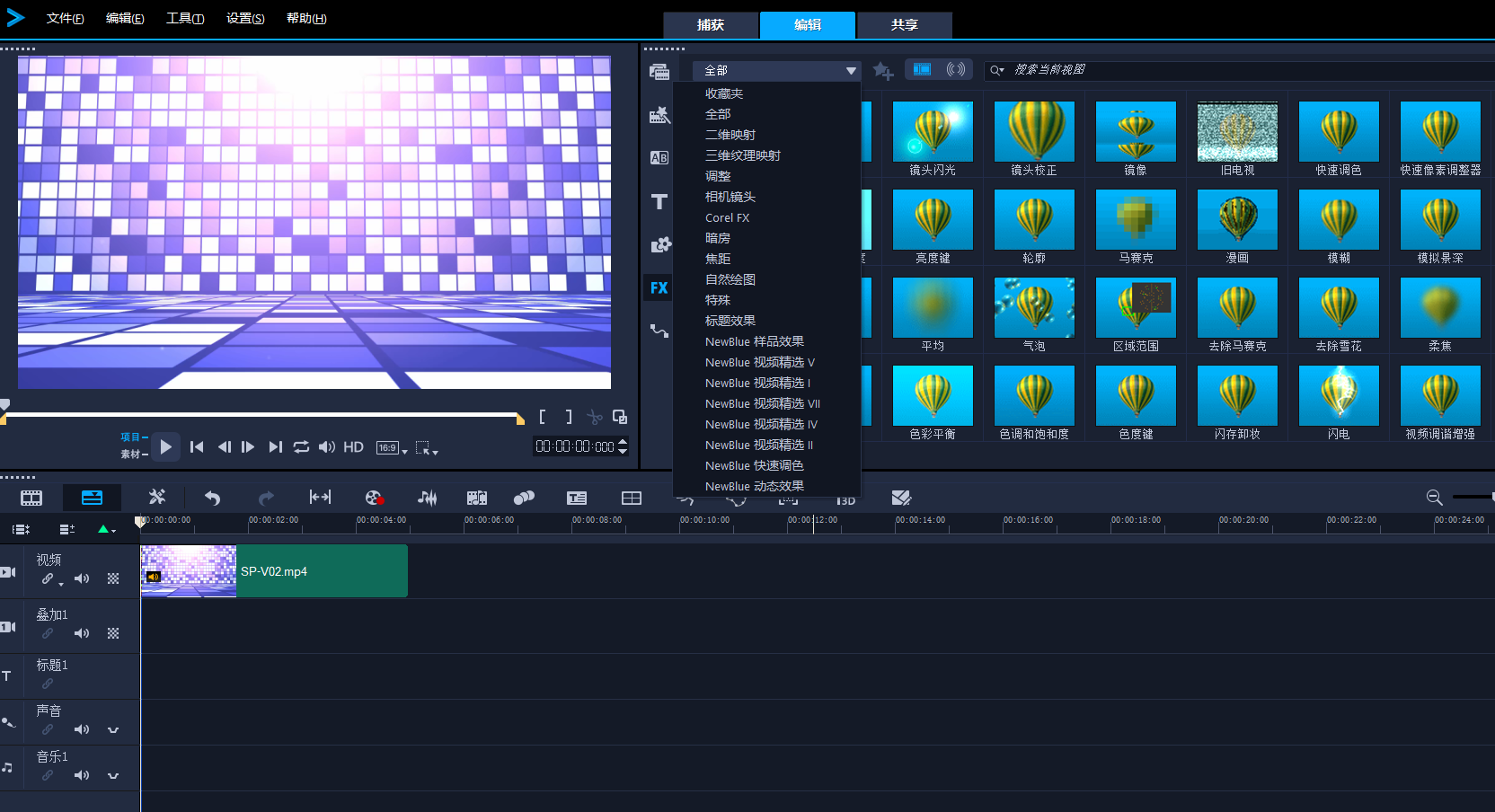Open the ripple editing dropdown arrow on 视频
Viewport: 1495px width, 812px height.
[61, 585]
